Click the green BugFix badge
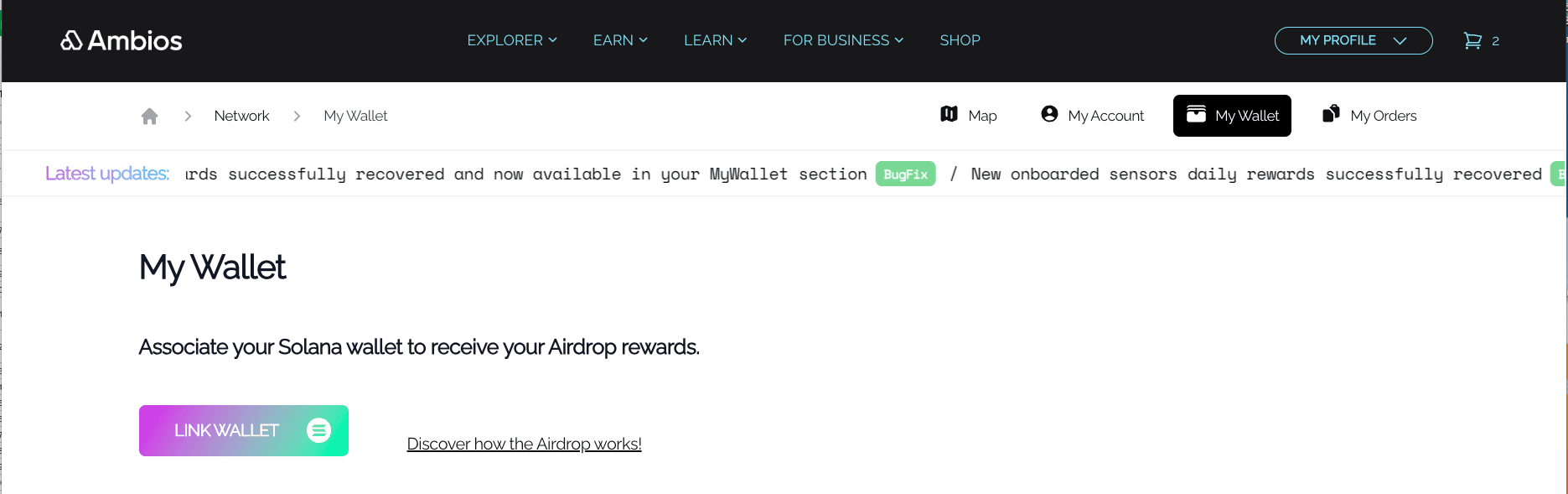This screenshot has width=1568, height=494. (905, 174)
